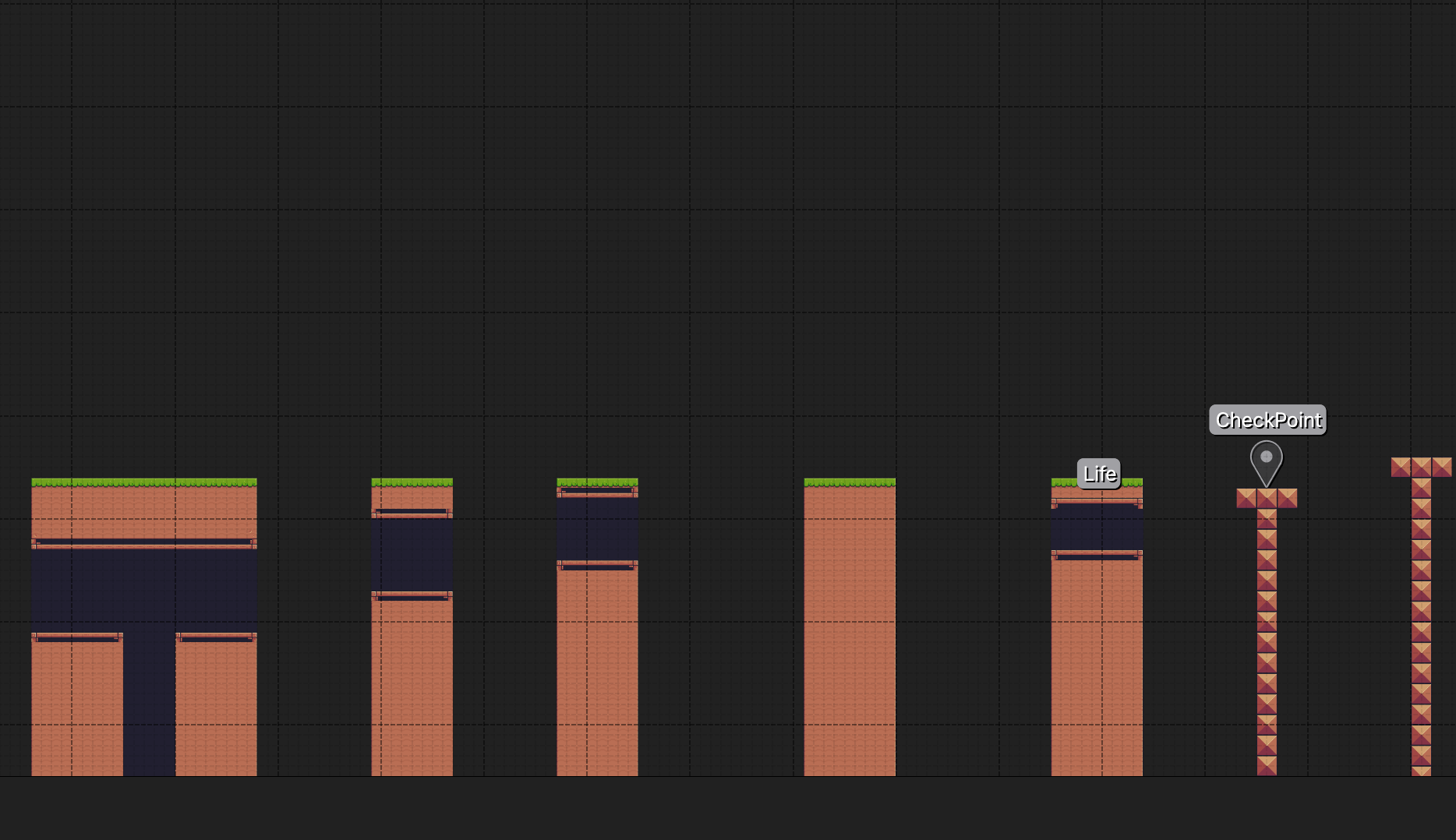Click grass top of the widest leftmost platform

(x=143, y=482)
